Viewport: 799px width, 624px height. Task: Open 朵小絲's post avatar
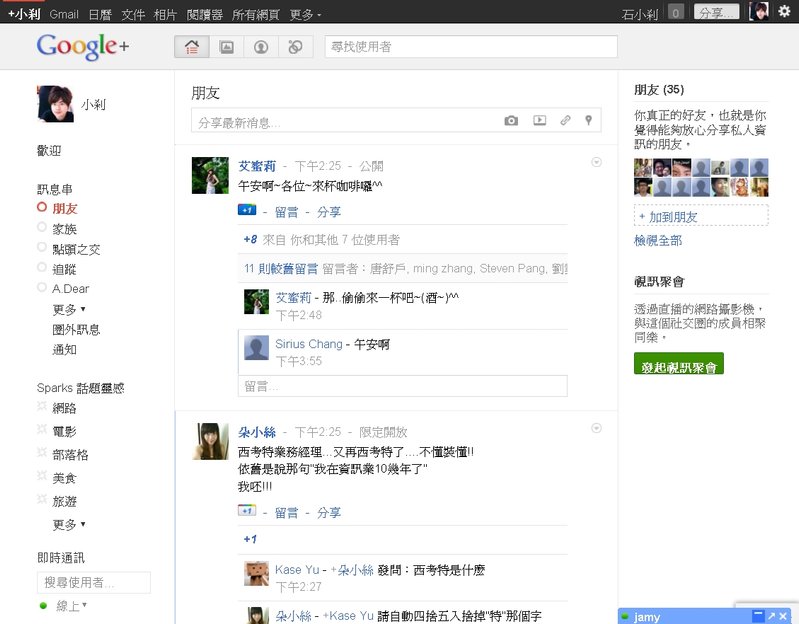210,441
